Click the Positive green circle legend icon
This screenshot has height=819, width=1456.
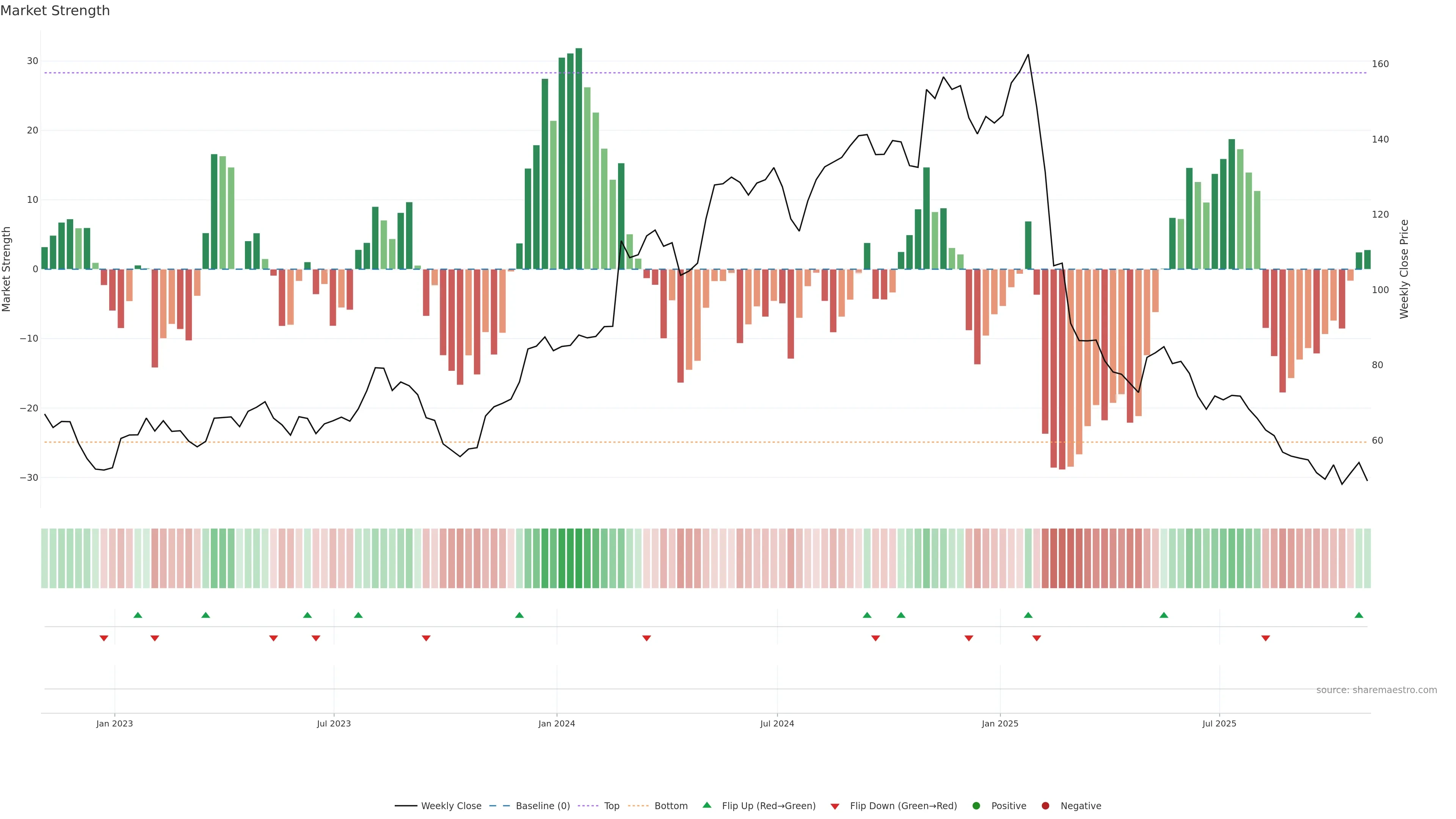pyautogui.click(x=976, y=806)
